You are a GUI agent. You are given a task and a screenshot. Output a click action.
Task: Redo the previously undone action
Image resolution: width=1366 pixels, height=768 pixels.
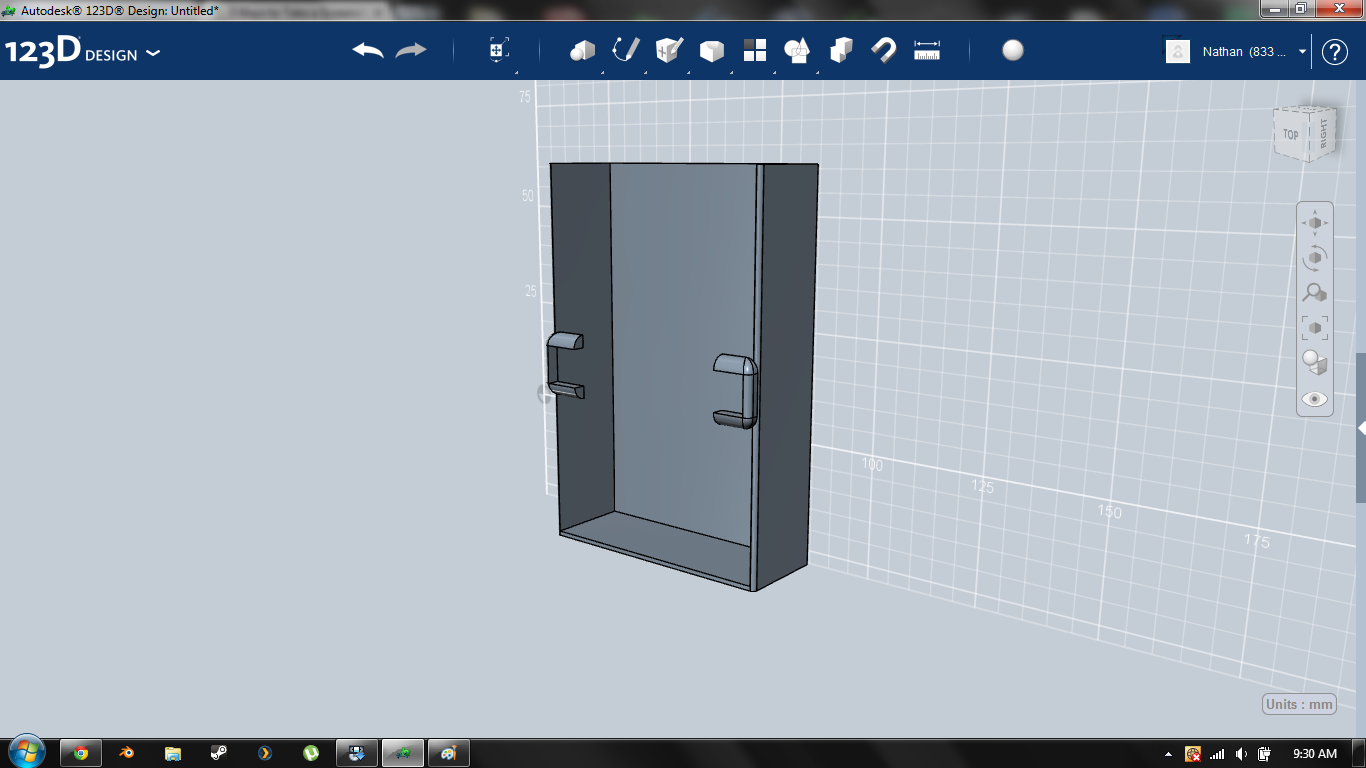411,51
